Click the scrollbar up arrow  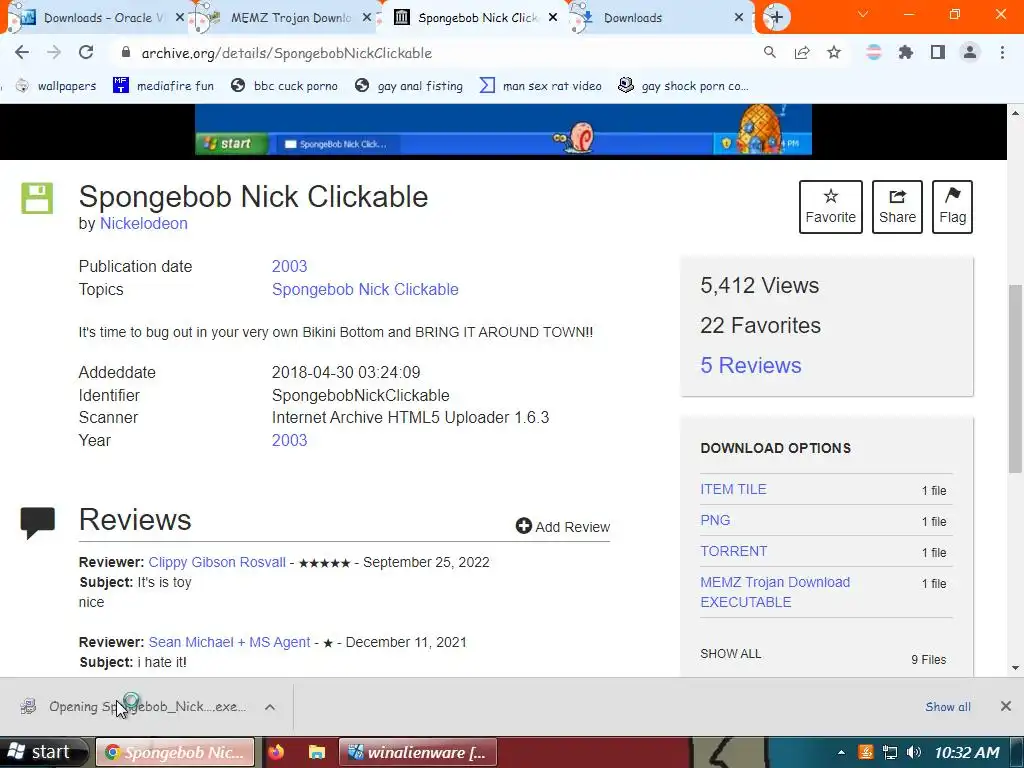point(1015,113)
